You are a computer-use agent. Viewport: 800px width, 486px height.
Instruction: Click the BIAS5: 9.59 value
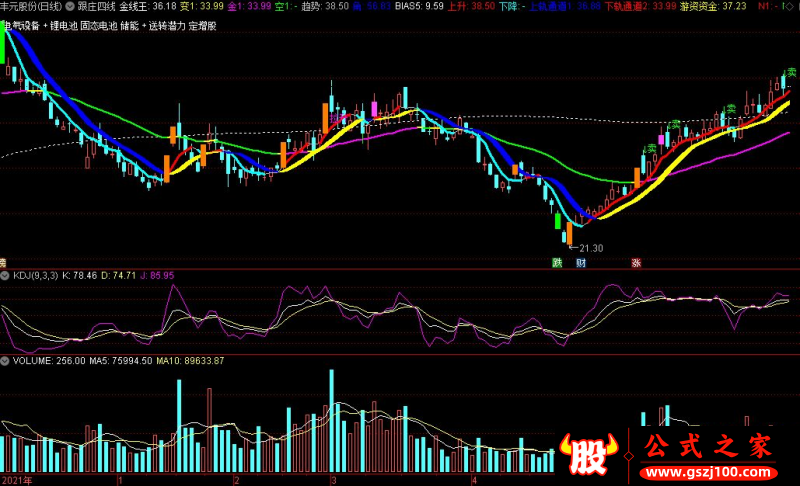click(419, 7)
